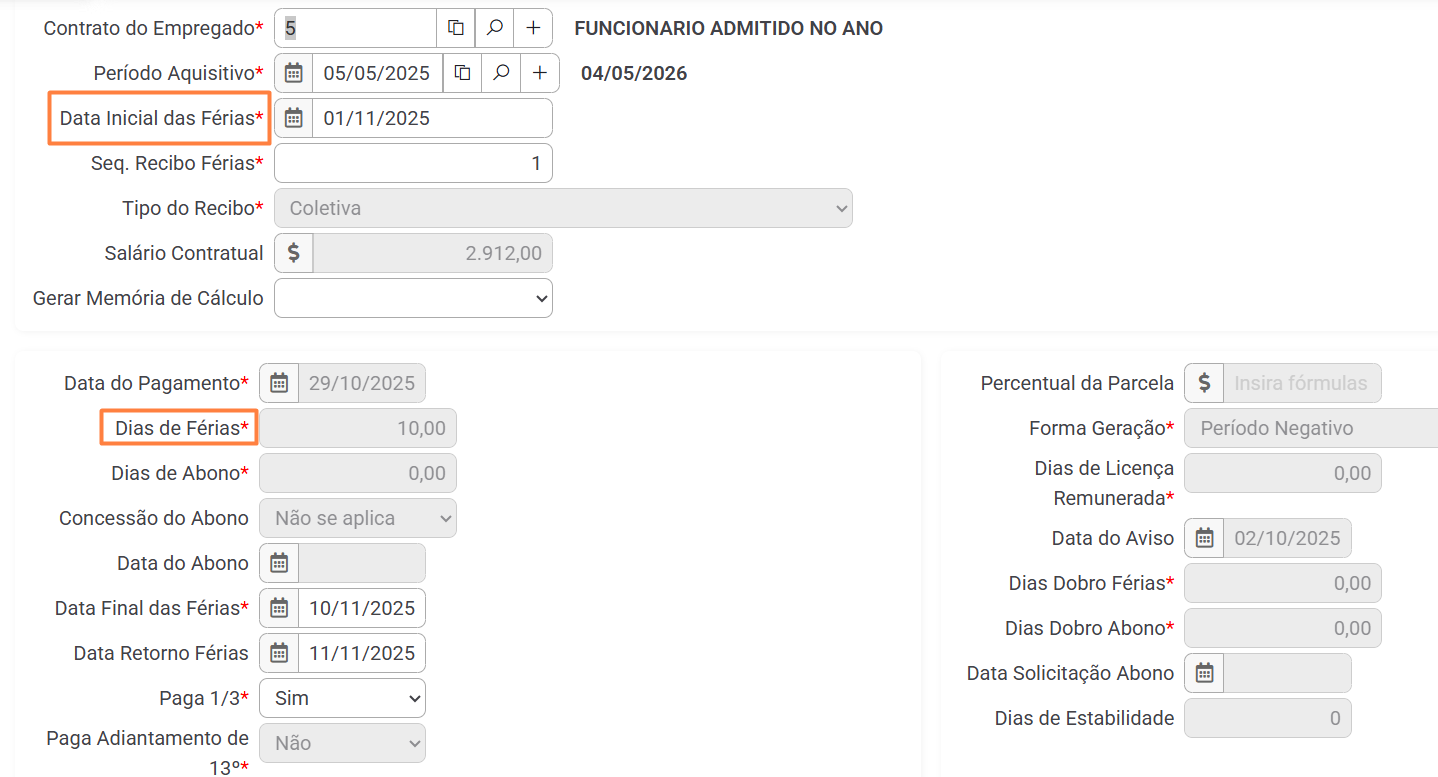Open calendar for Data Final das Férias
The image size is (1438, 777).
pyautogui.click(x=279, y=608)
